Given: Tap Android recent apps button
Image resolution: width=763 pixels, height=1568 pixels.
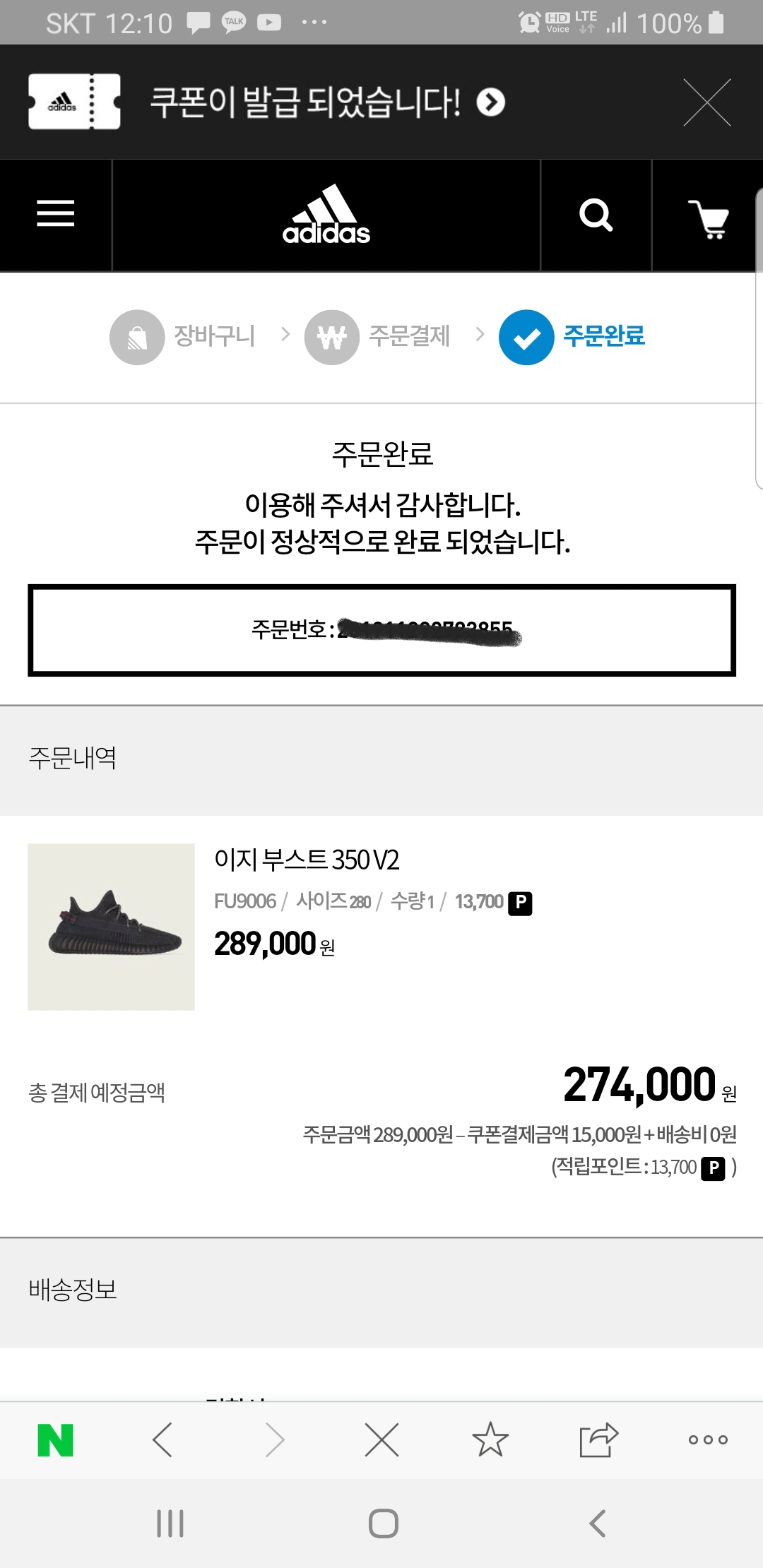Looking at the screenshot, I should point(170,1524).
